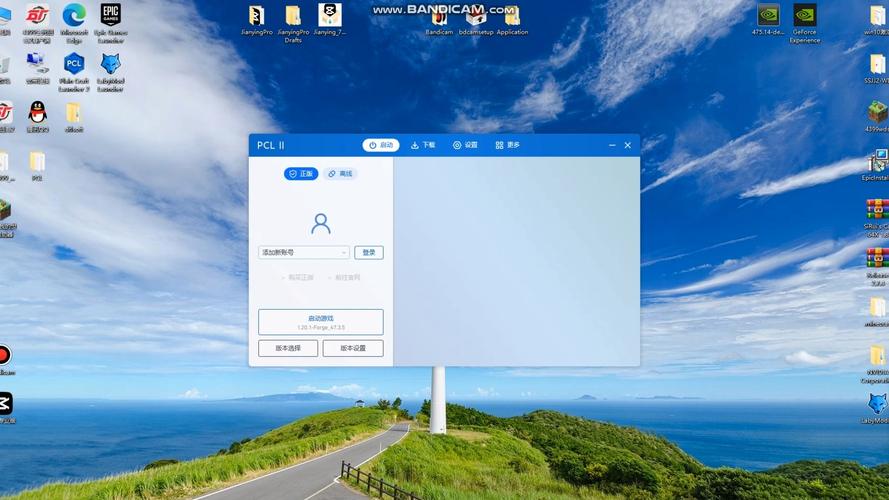Open the 更多 (More) tab

(x=507, y=145)
